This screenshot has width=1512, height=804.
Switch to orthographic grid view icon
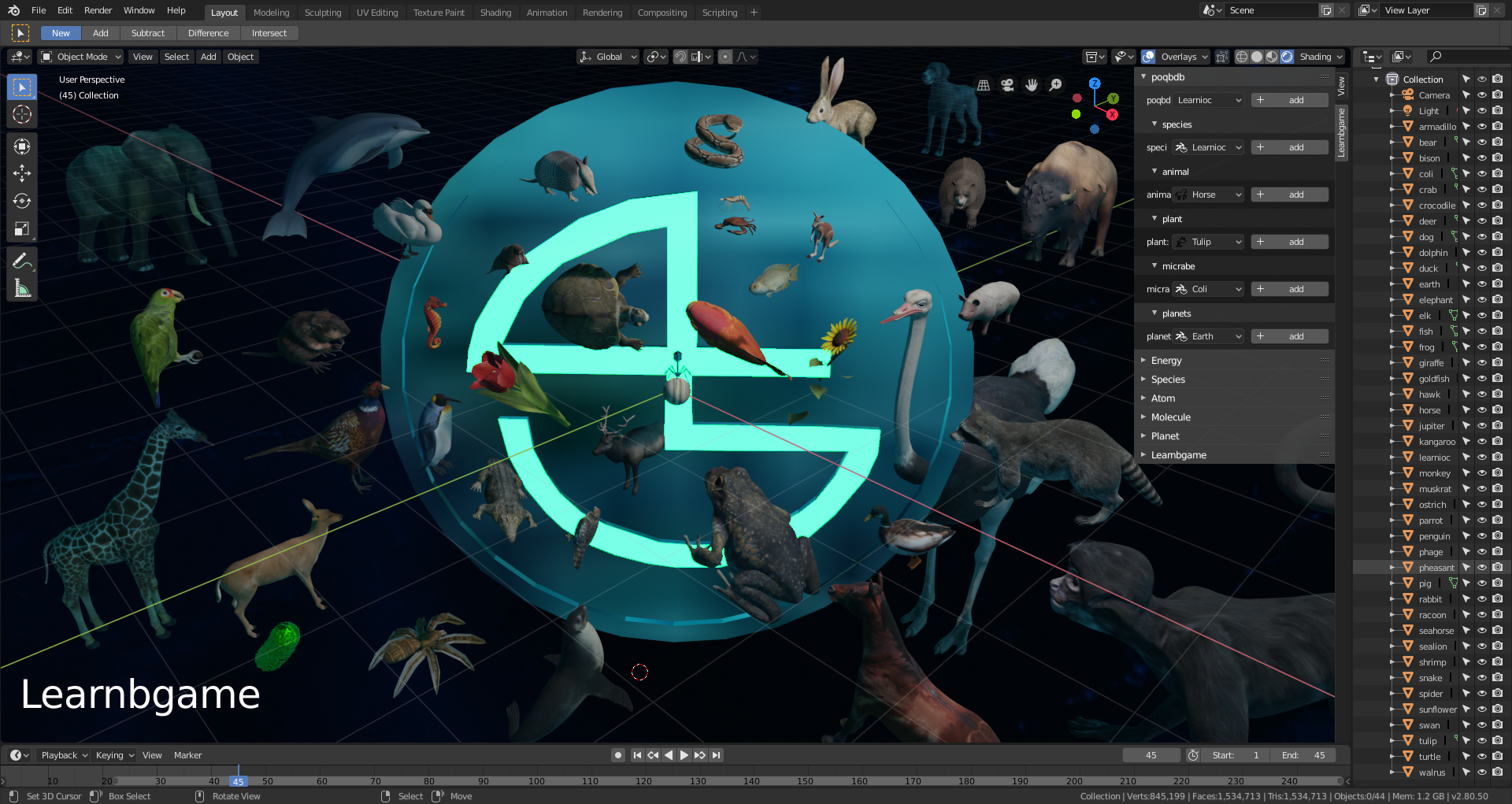click(x=984, y=85)
